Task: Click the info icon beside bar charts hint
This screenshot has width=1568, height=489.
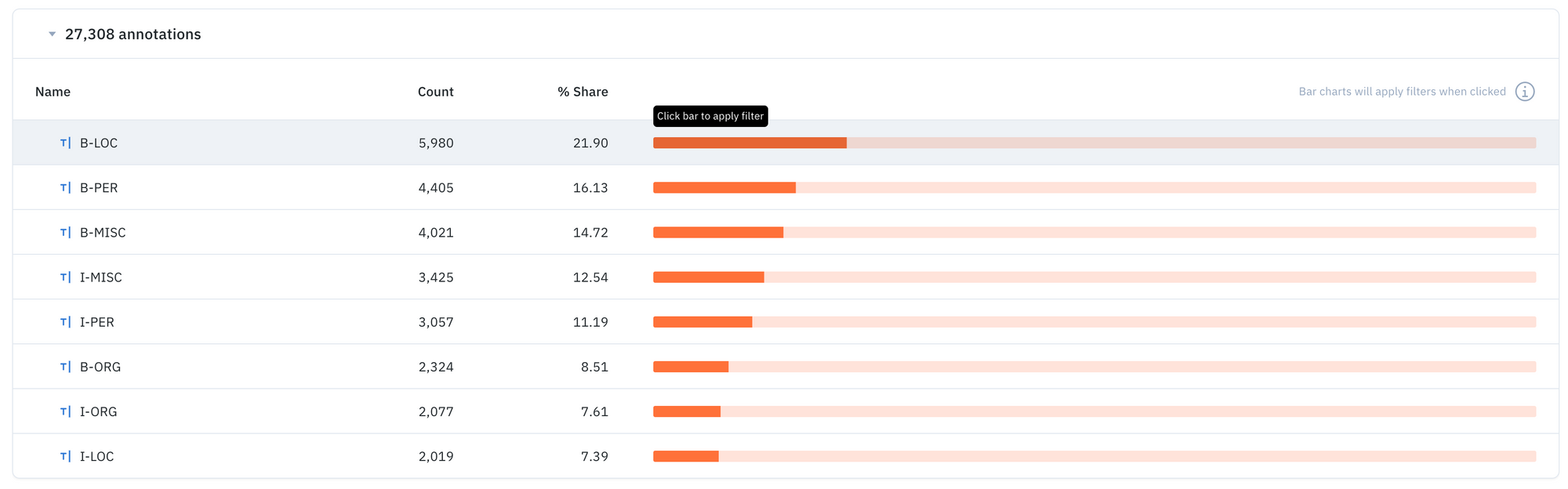Action: point(1524,92)
